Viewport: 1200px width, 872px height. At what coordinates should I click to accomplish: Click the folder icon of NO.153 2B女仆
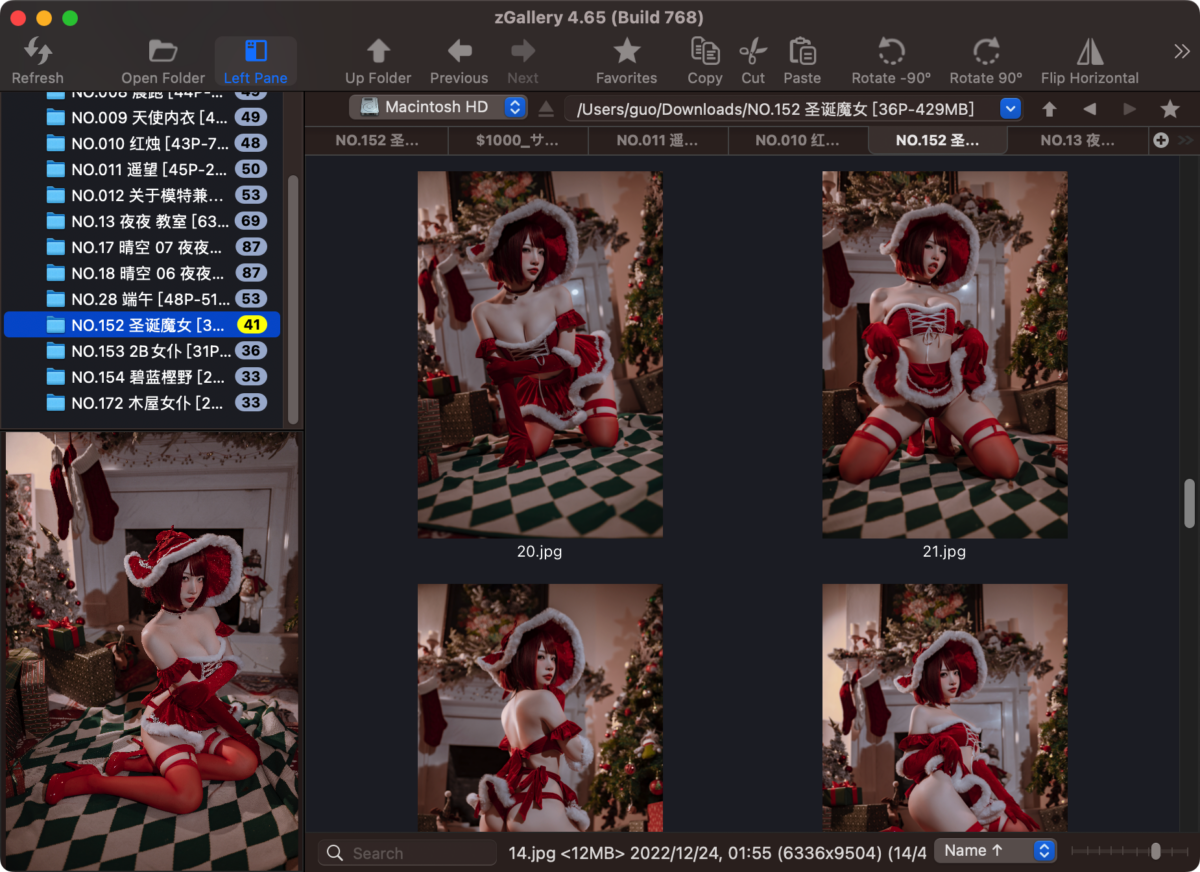56,351
